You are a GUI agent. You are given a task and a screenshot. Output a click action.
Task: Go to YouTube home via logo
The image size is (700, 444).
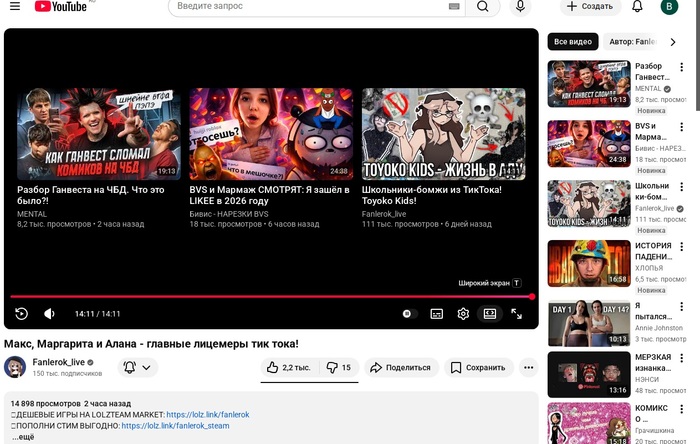60,6
